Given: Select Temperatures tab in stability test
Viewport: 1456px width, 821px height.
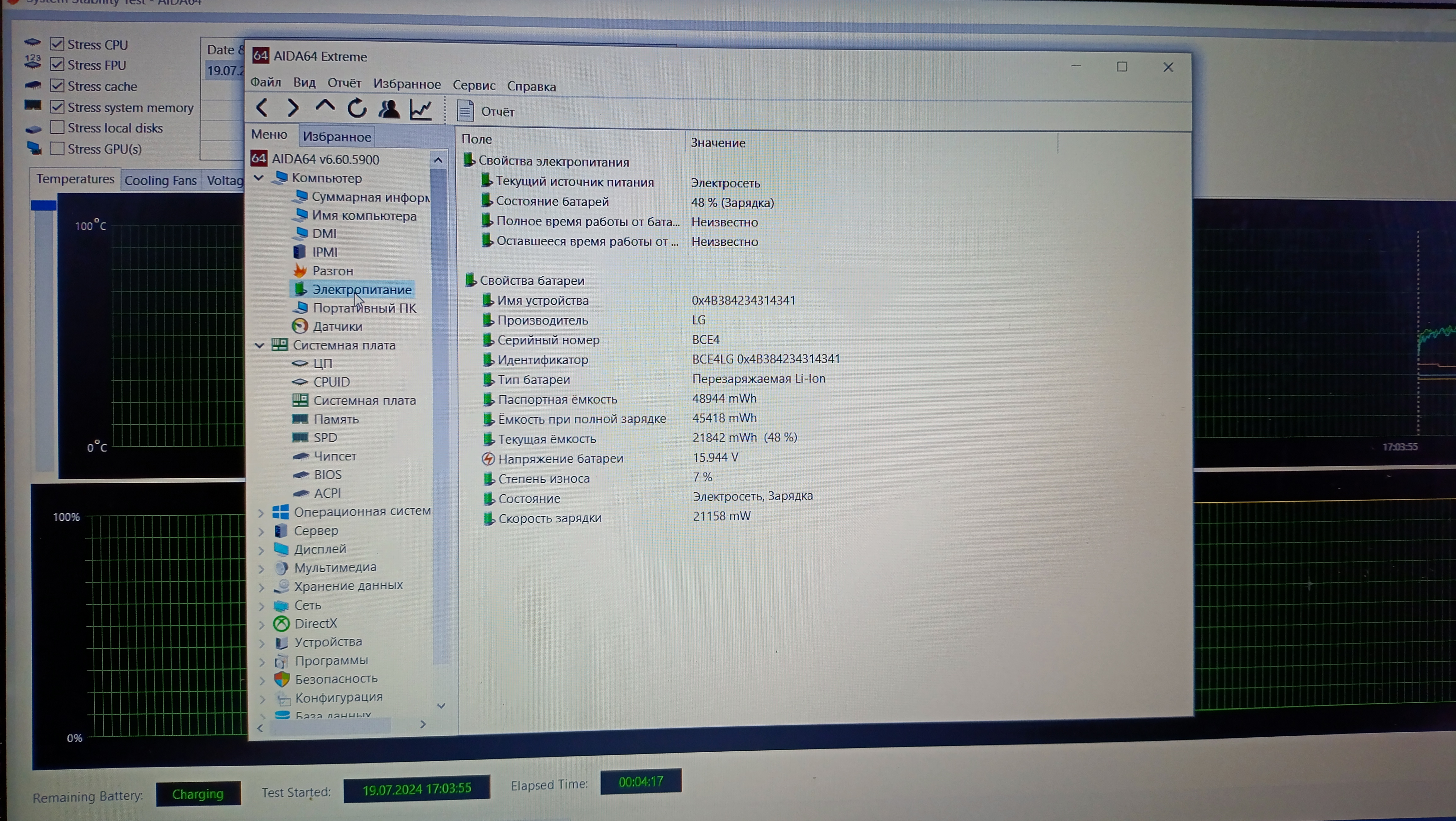Looking at the screenshot, I should [75, 179].
